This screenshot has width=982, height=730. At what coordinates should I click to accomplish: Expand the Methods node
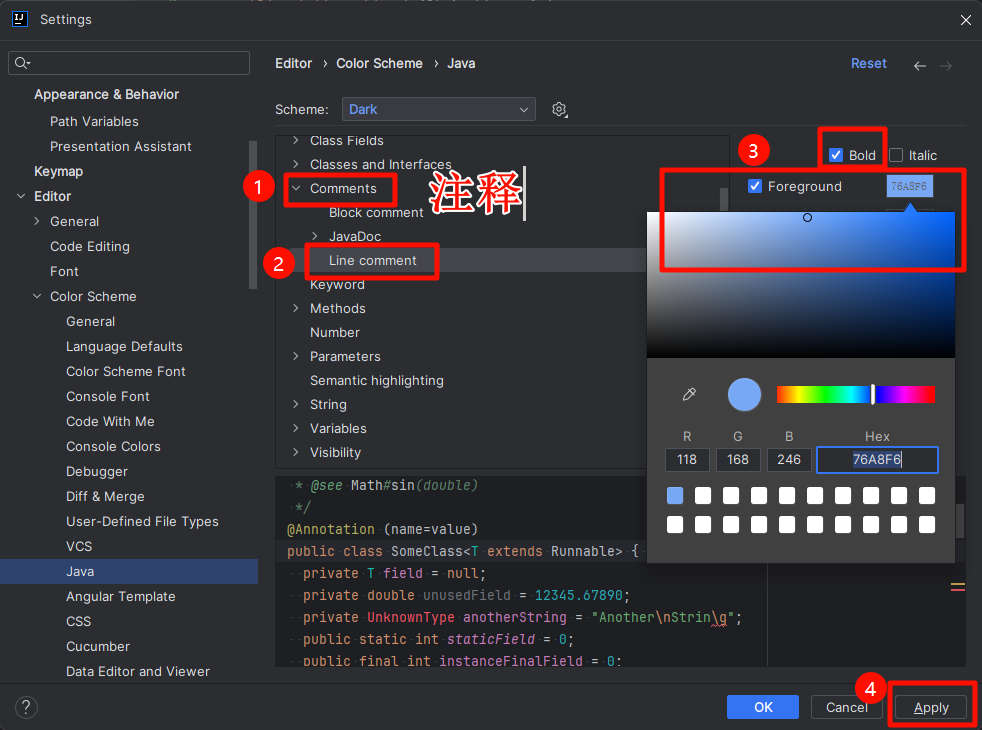coord(296,308)
